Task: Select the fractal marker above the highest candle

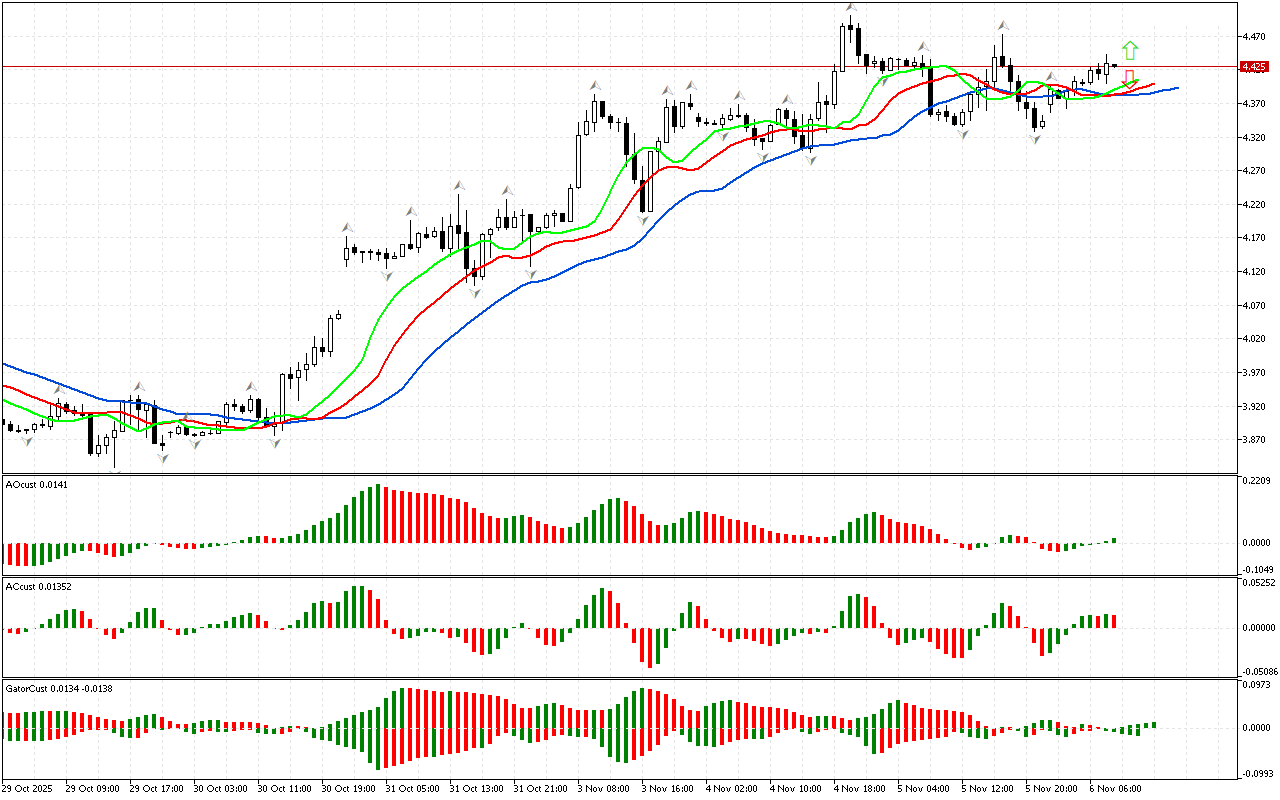Action: 850,8
